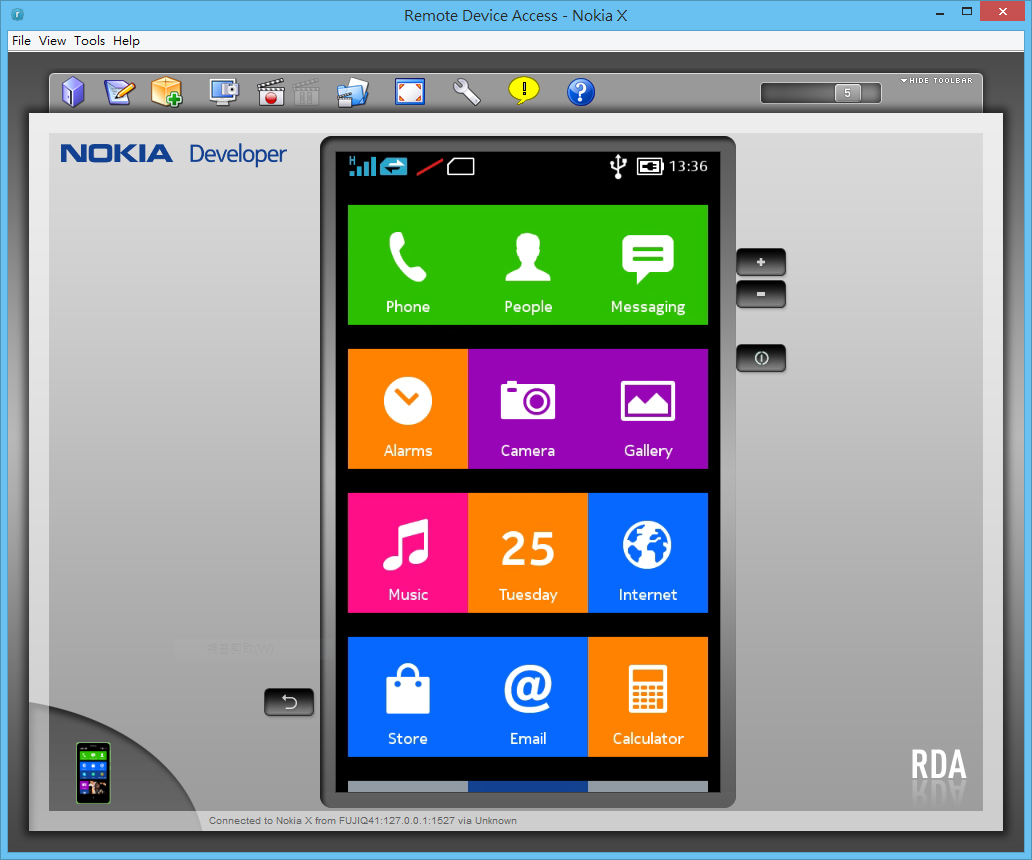The width and height of the screenshot is (1032, 860).
Task: Open the Store app tile
Action: click(408, 697)
